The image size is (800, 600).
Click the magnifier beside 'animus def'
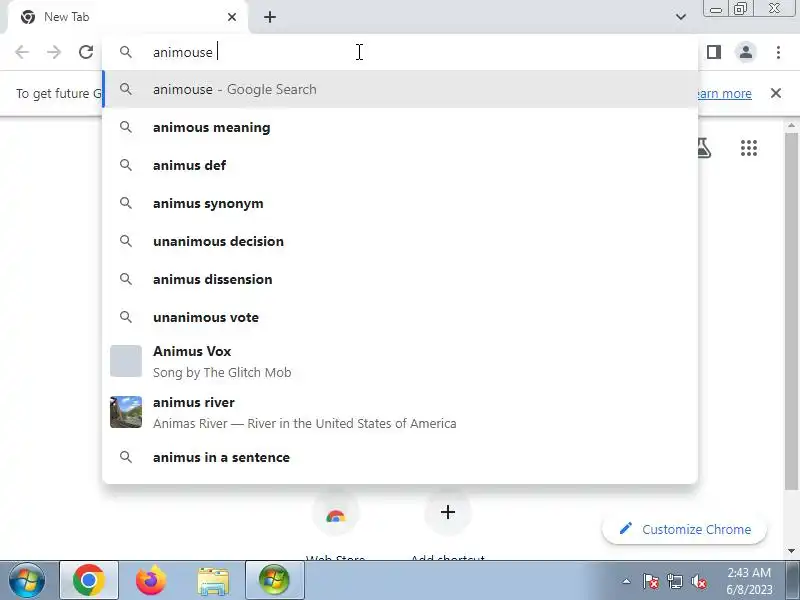(126, 165)
